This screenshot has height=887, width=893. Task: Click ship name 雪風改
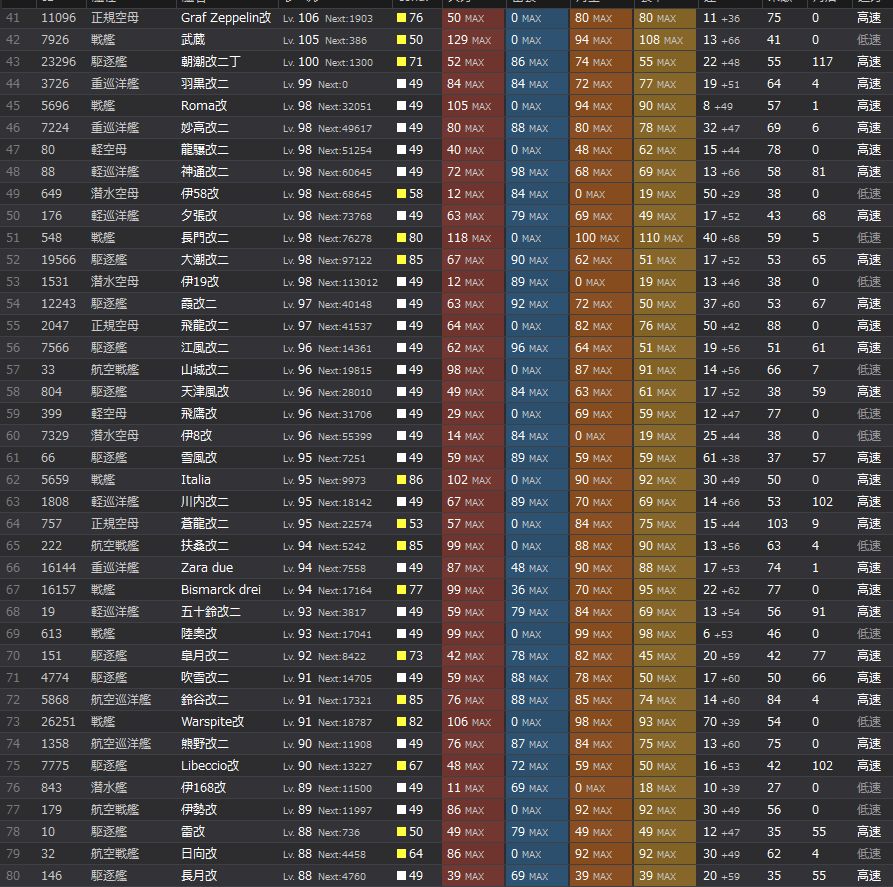tap(199, 458)
